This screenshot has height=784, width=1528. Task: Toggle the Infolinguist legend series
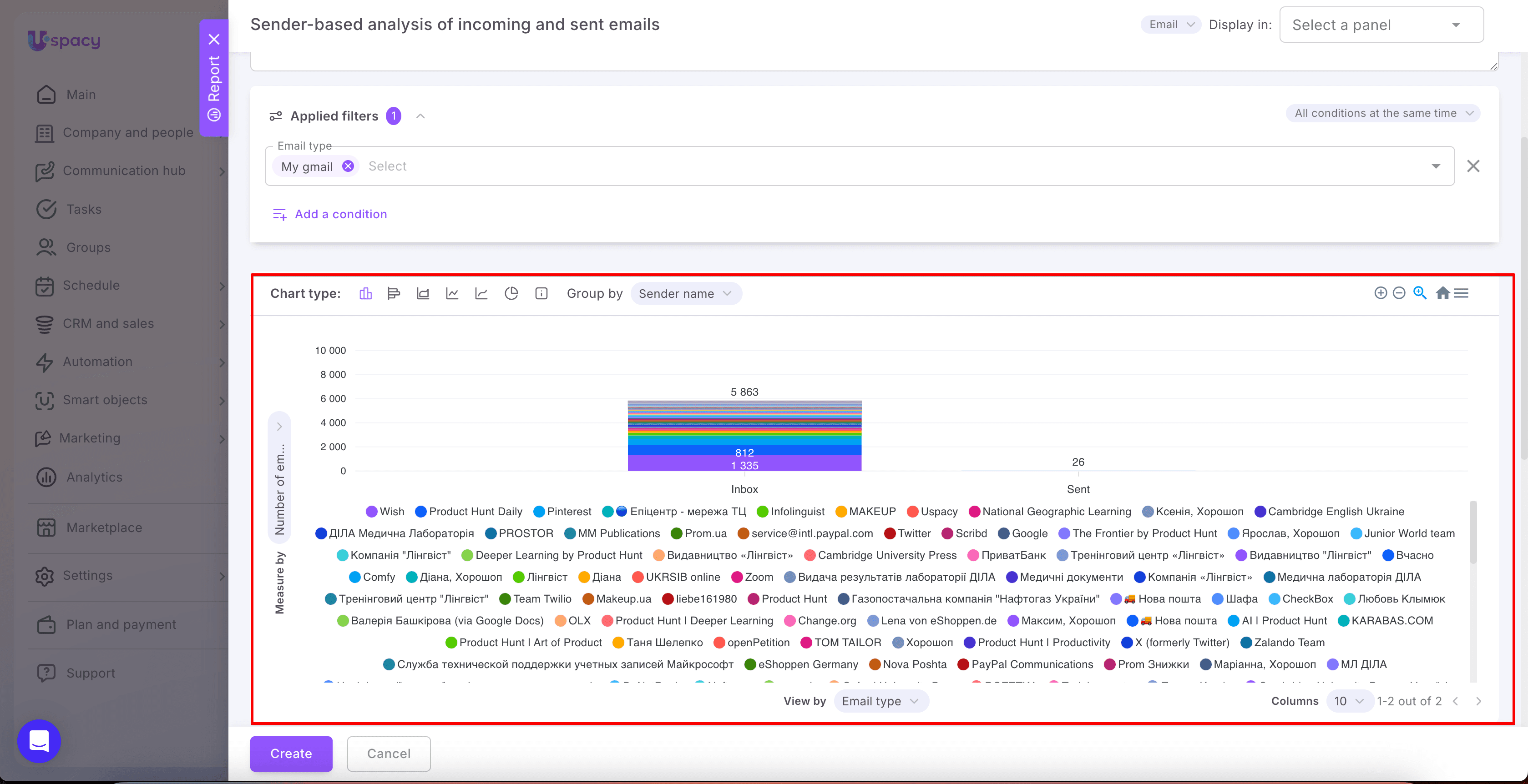791,512
